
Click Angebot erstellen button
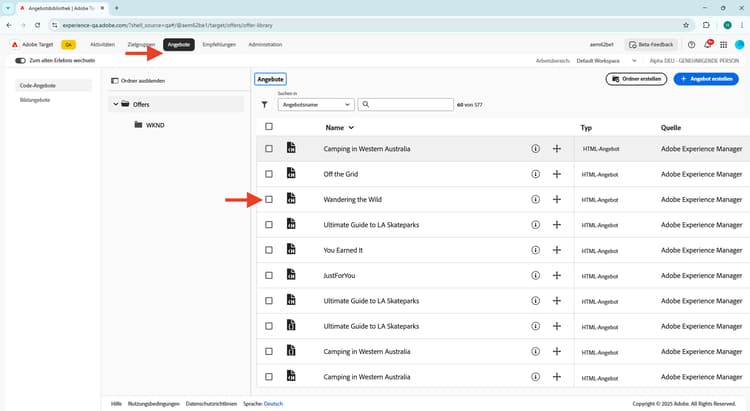tap(706, 79)
